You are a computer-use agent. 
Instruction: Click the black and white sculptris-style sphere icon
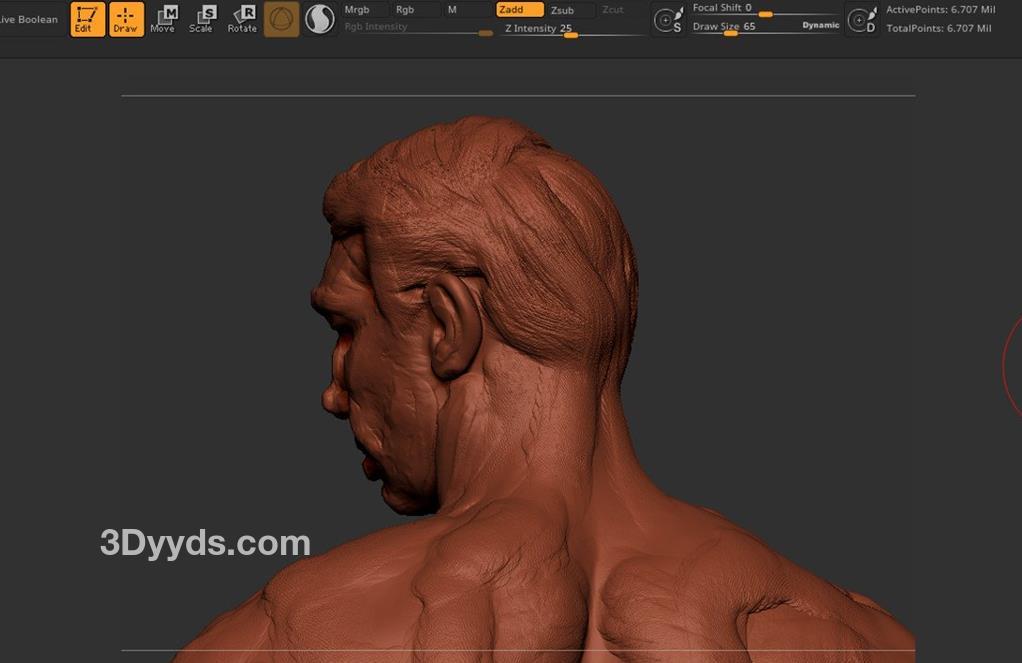click(x=320, y=19)
